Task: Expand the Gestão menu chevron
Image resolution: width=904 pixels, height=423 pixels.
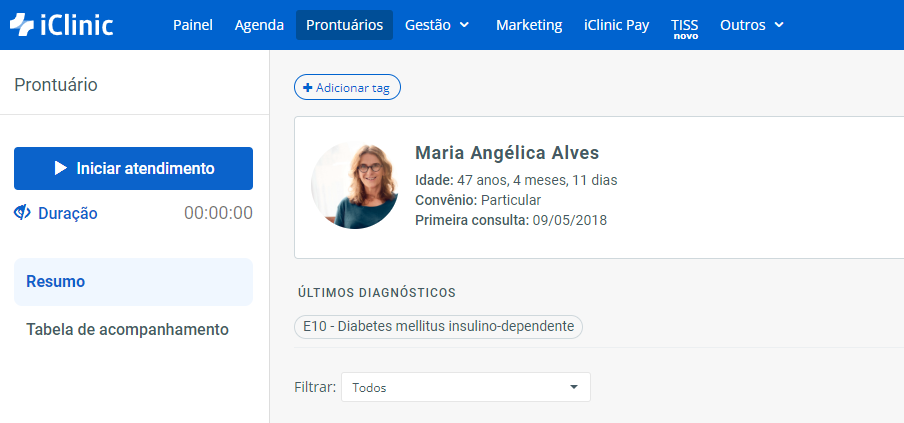Action: (464, 25)
